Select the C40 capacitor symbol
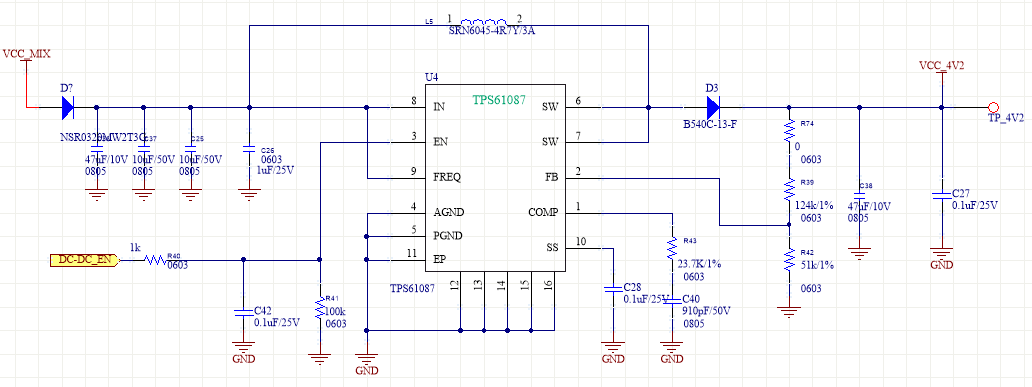The image size is (1032, 387). click(672, 301)
